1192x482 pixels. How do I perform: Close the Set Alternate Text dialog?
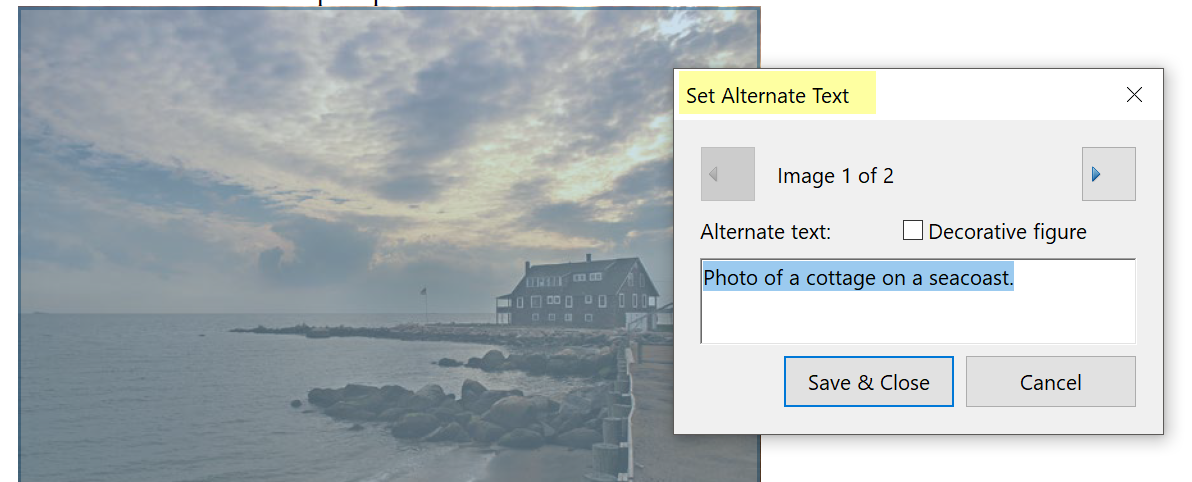click(1134, 95)
